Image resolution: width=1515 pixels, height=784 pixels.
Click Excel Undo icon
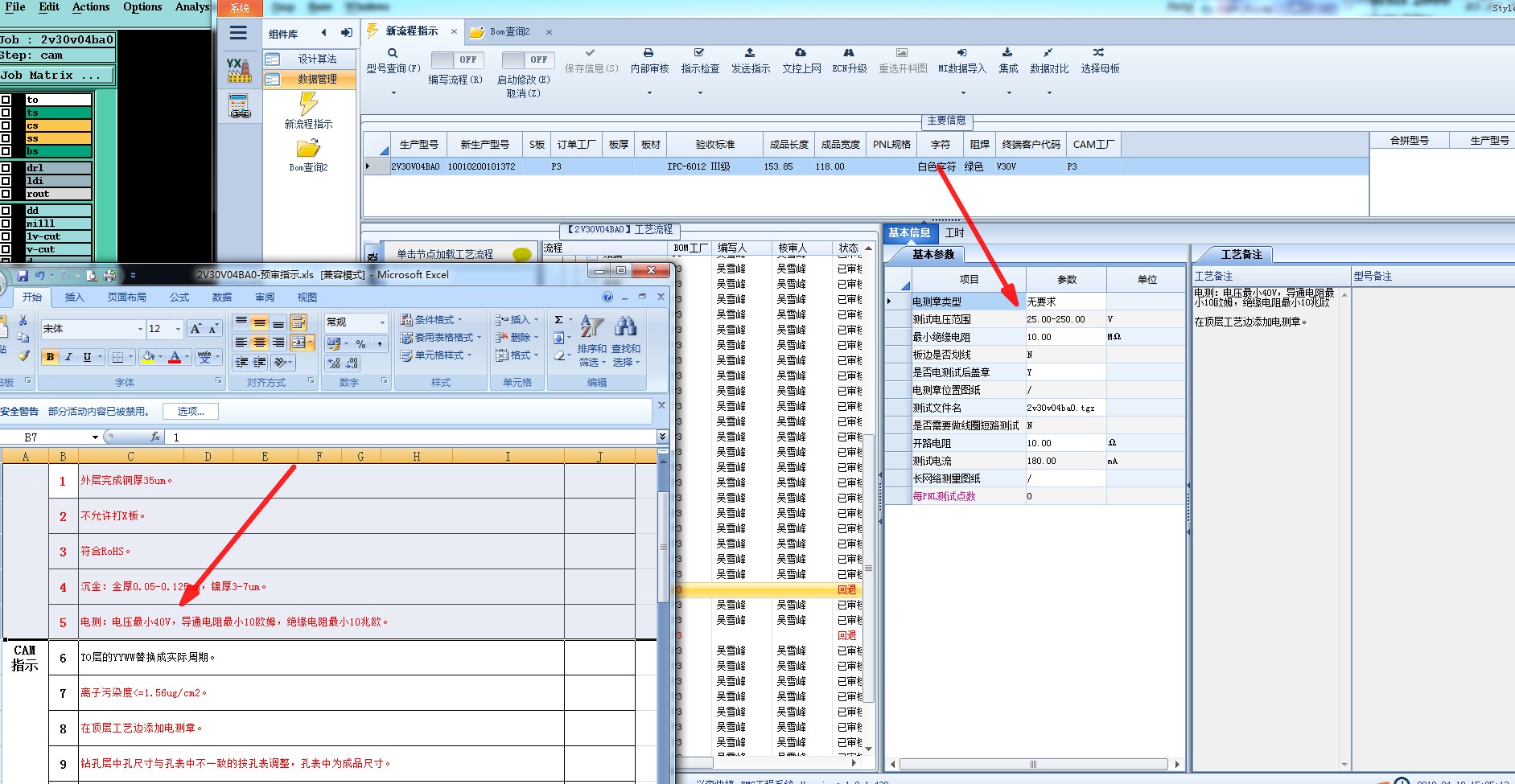(40, 276)
